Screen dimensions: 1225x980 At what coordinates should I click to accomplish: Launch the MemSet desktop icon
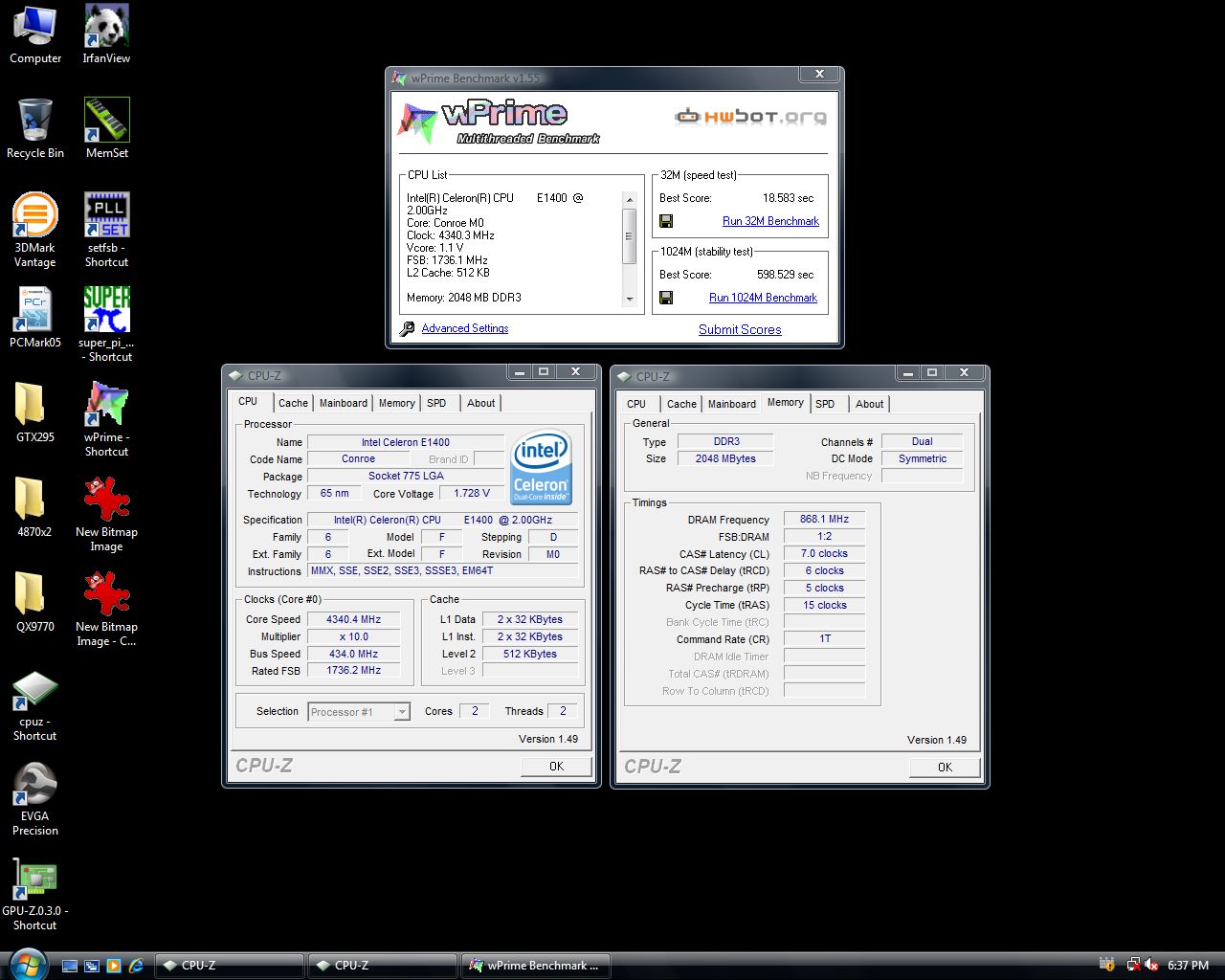coord(106,128)
